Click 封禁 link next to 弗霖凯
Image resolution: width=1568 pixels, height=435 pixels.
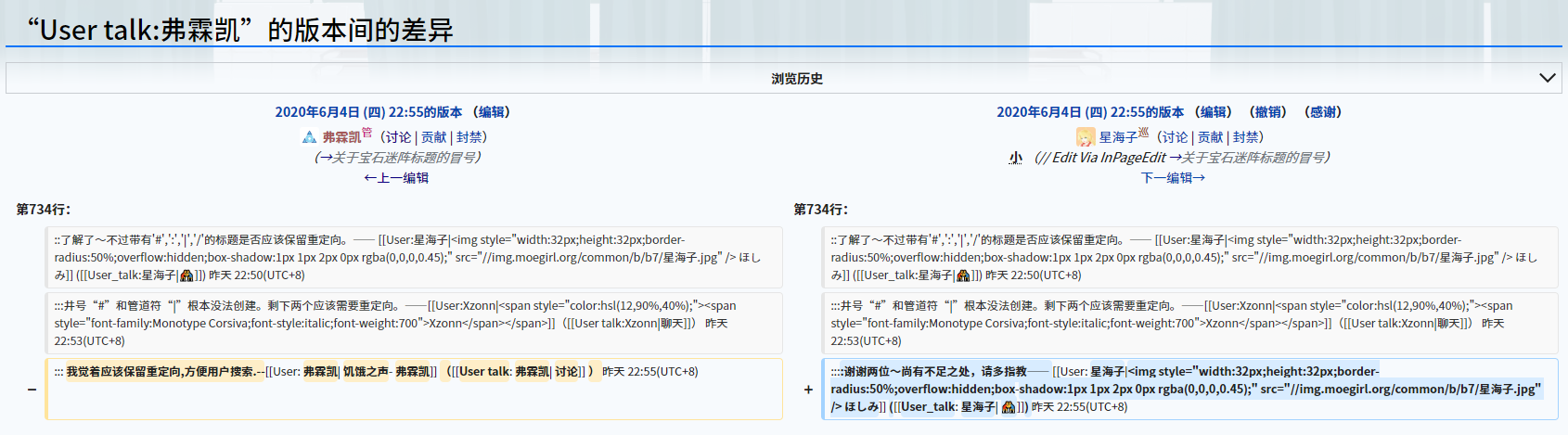point(469,137)
